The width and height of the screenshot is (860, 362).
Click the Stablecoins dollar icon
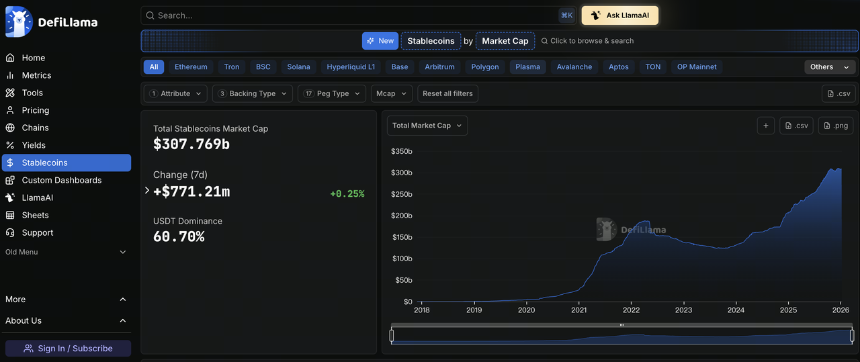click(x=10, y=163)
